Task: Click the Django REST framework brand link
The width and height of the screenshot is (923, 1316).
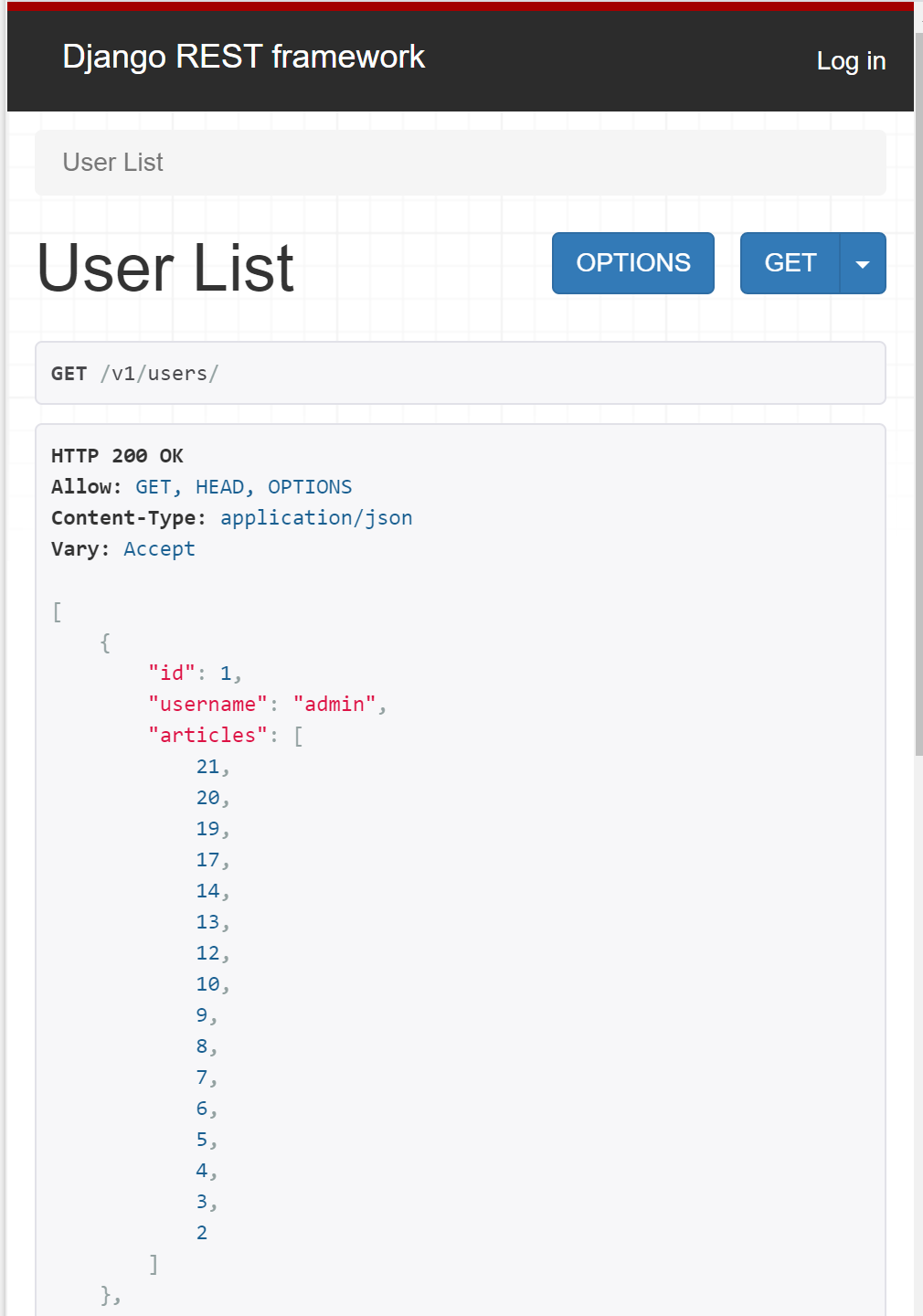Action: tap(243, 57)
